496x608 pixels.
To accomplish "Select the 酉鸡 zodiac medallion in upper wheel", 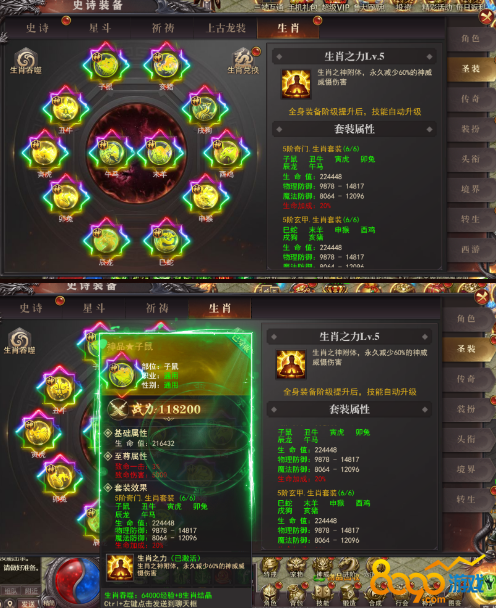I will click(x=226, y=153).
